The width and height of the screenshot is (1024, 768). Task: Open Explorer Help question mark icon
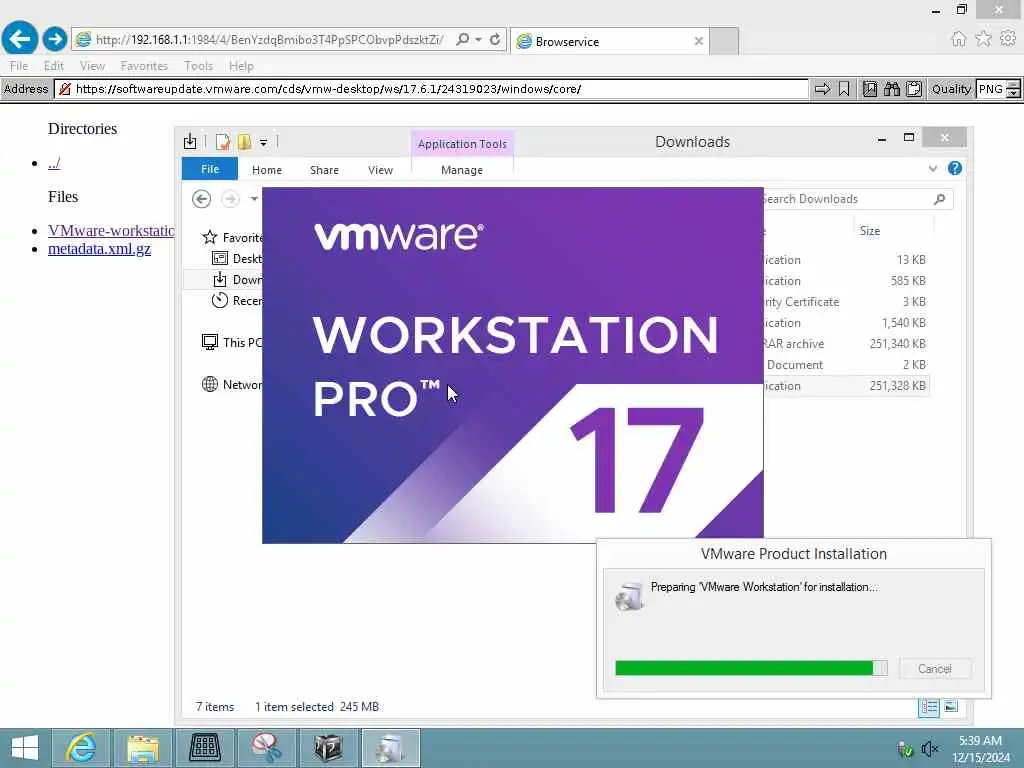(955, 168)
